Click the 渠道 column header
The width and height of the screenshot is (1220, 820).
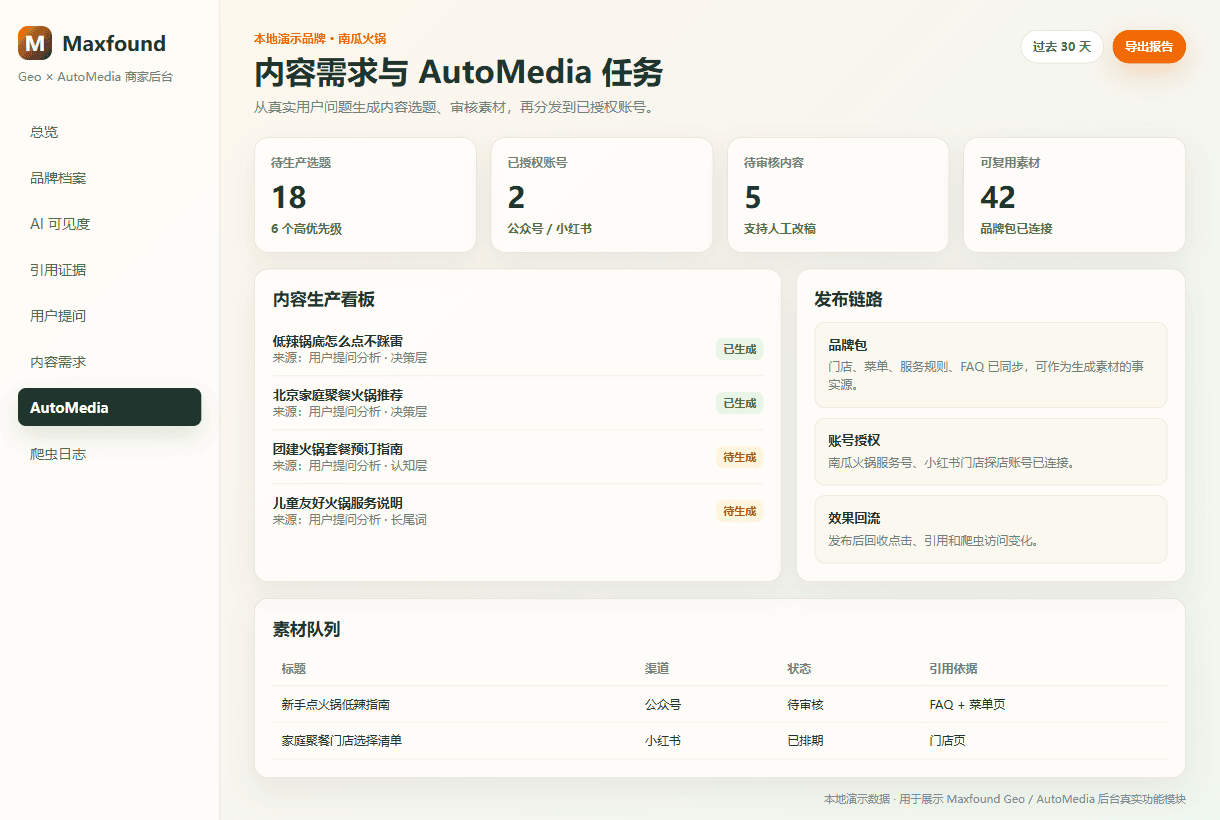(657, 669)
